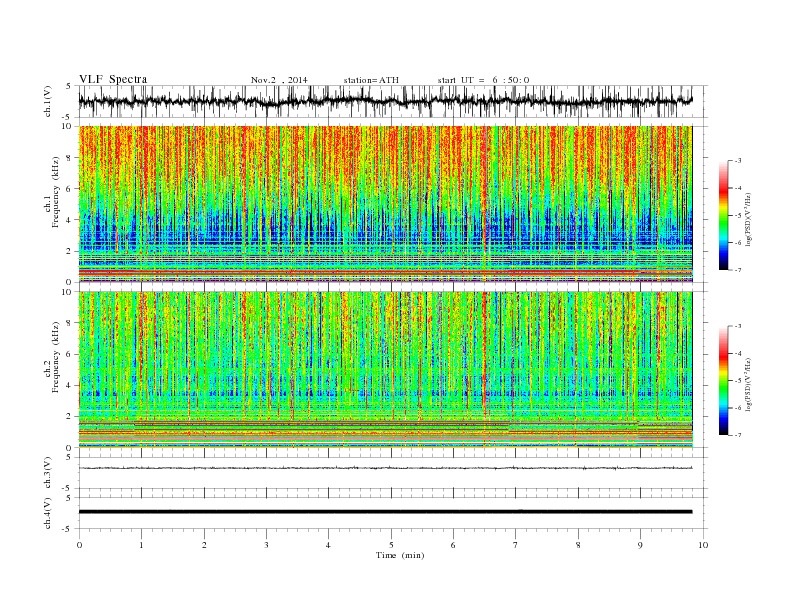Click the ch.4 thick black voltage trace
792x612 pixels.
coord(386,512)
